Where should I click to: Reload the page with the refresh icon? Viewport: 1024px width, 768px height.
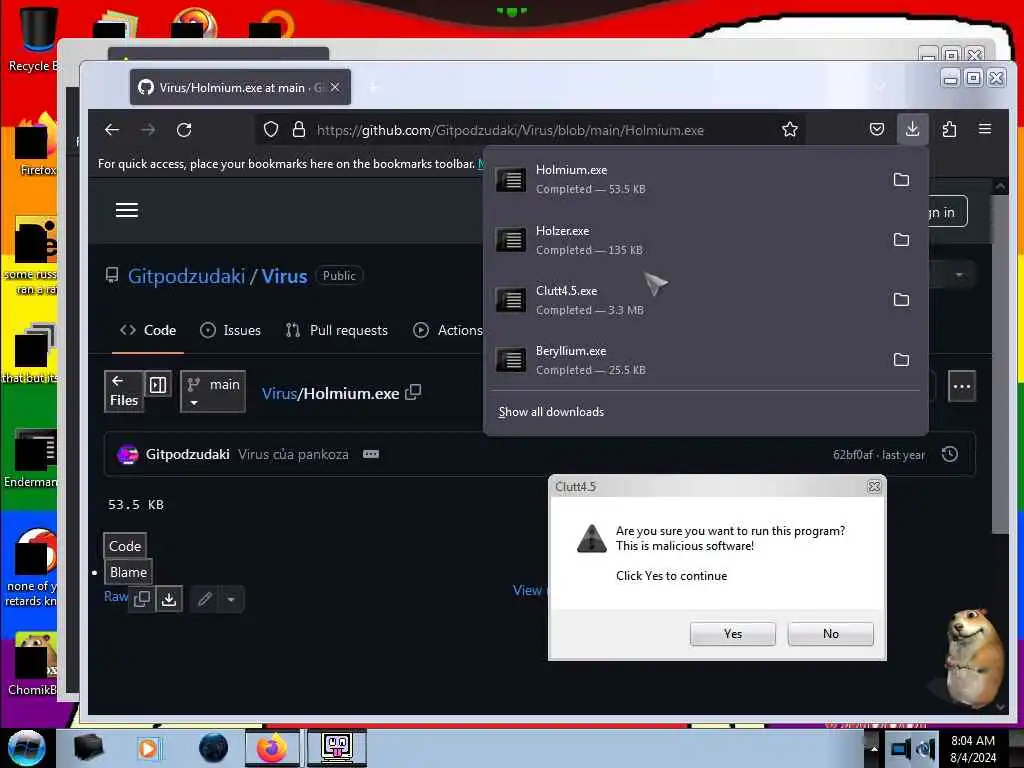pyautogui.click(x=184, y=130)
